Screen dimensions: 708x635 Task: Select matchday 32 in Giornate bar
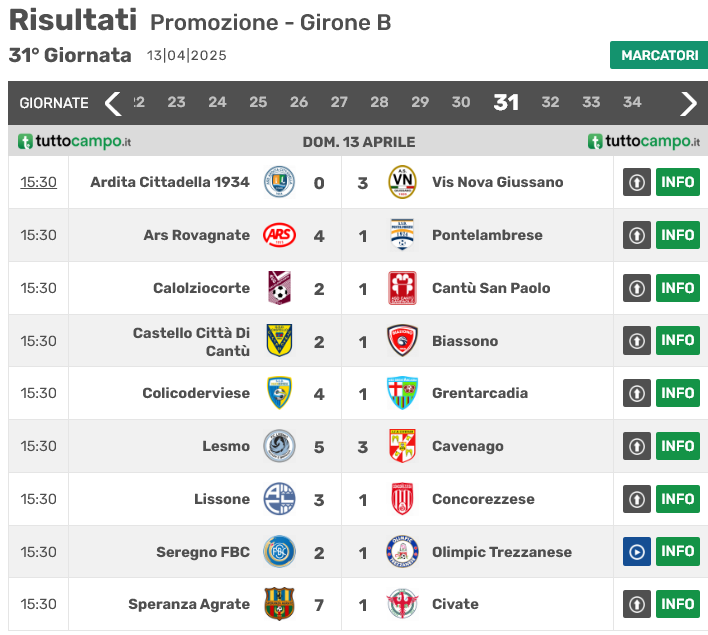tap(550, 102)
